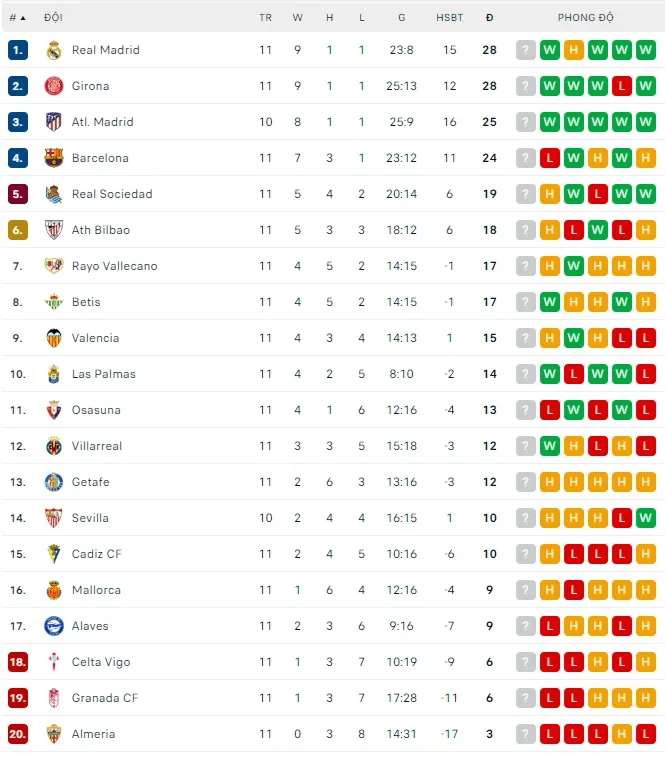This screenshot has height=759, width=665.
Task: Sort table by rank column header
Action: pos(17,18)
